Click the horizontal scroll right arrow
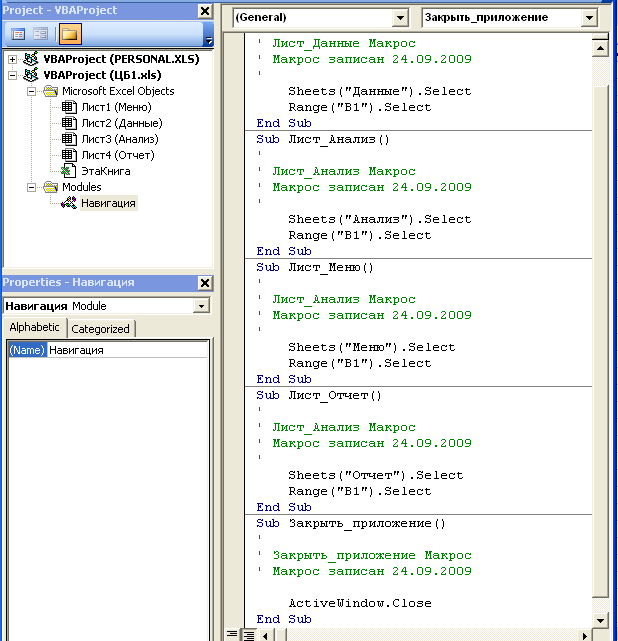This screenshot has width=618, height=641. click(x=584, y=636)
